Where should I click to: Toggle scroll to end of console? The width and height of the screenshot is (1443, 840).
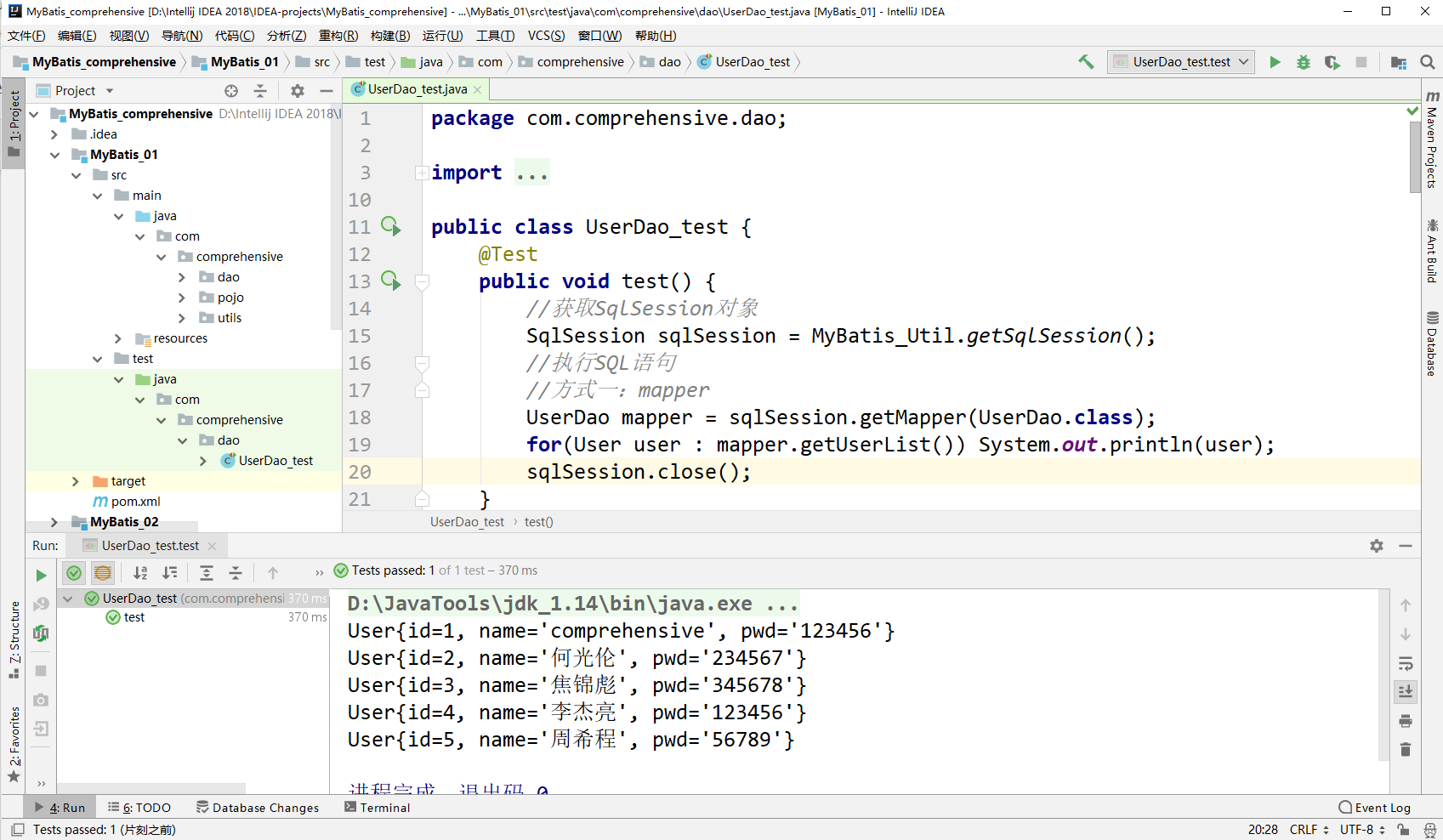(1406, 692)
